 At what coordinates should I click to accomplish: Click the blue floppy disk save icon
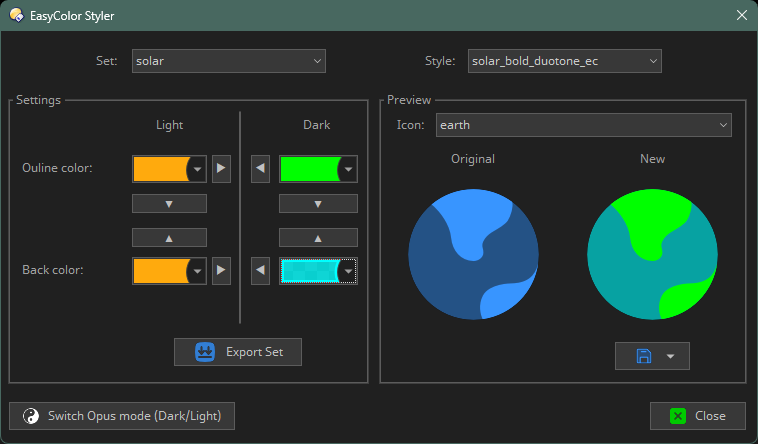pos(643,356)
